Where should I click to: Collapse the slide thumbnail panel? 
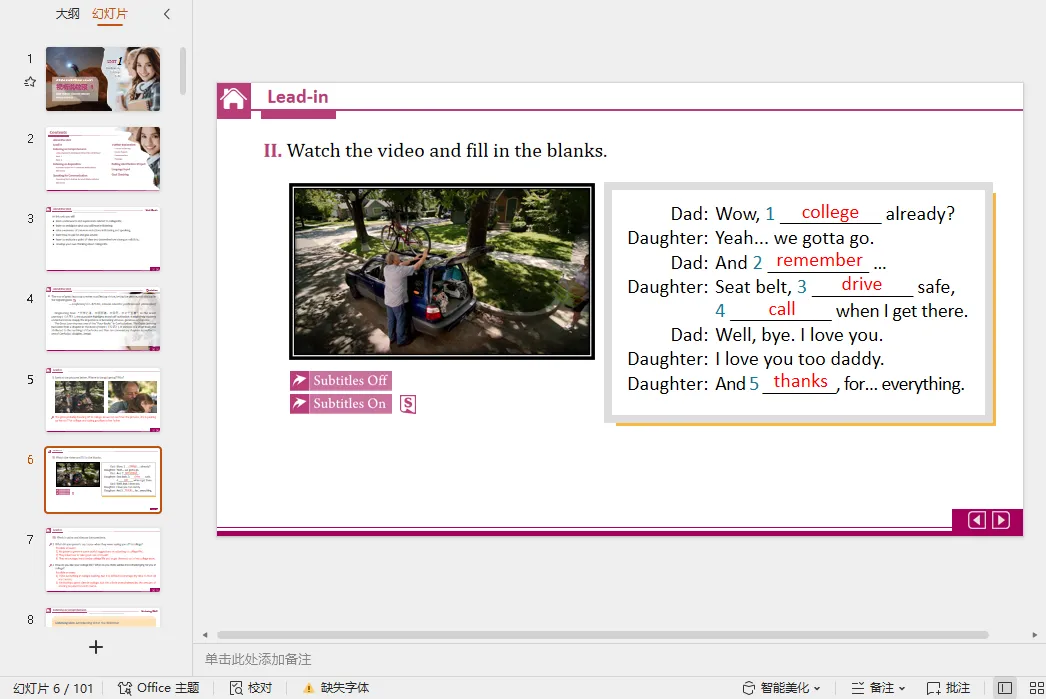coord(167,14)
